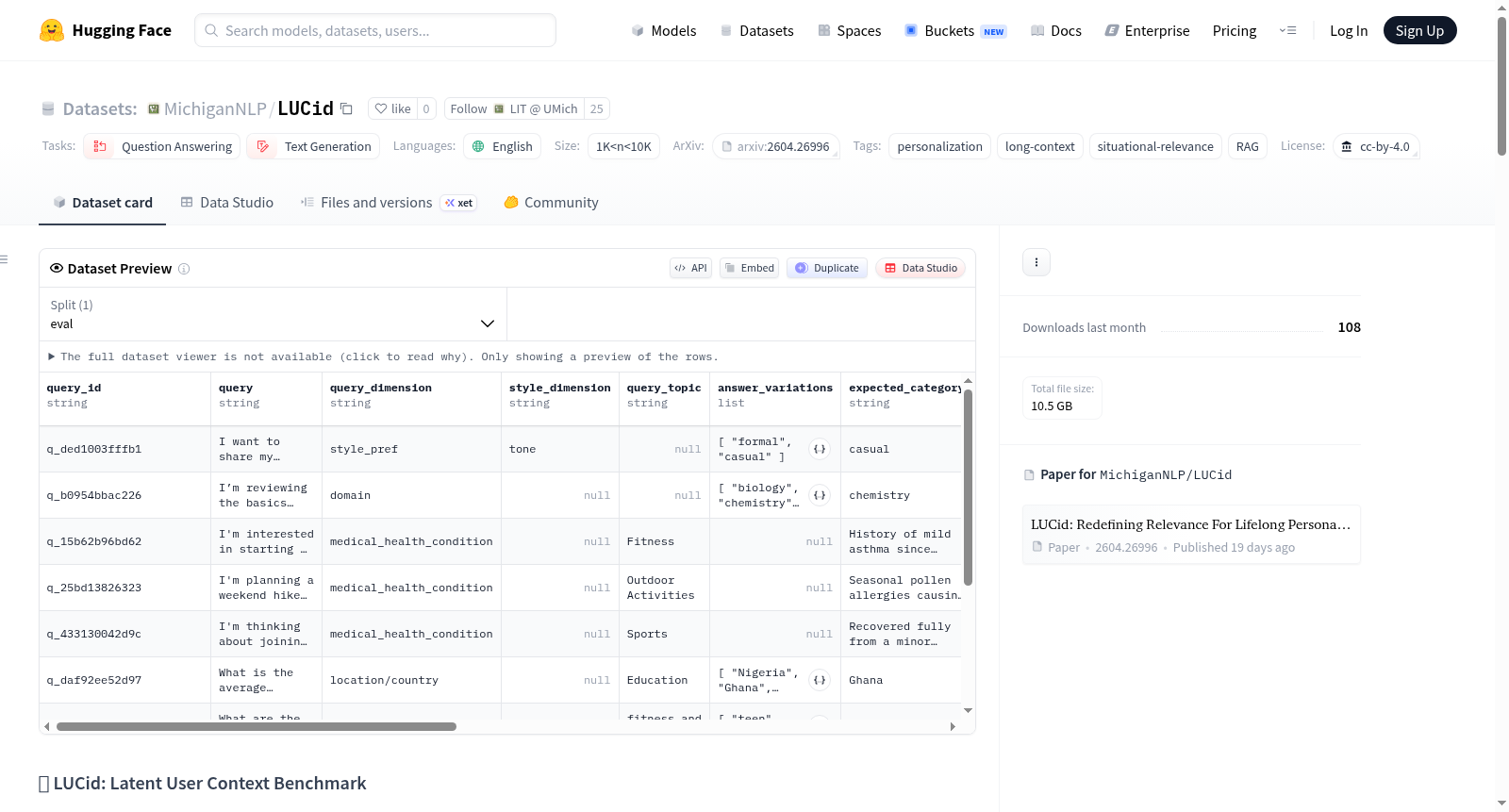Open the Split eval dropdown
Image resolution: width=1509 pixels, height=812 pixels.
273,314
